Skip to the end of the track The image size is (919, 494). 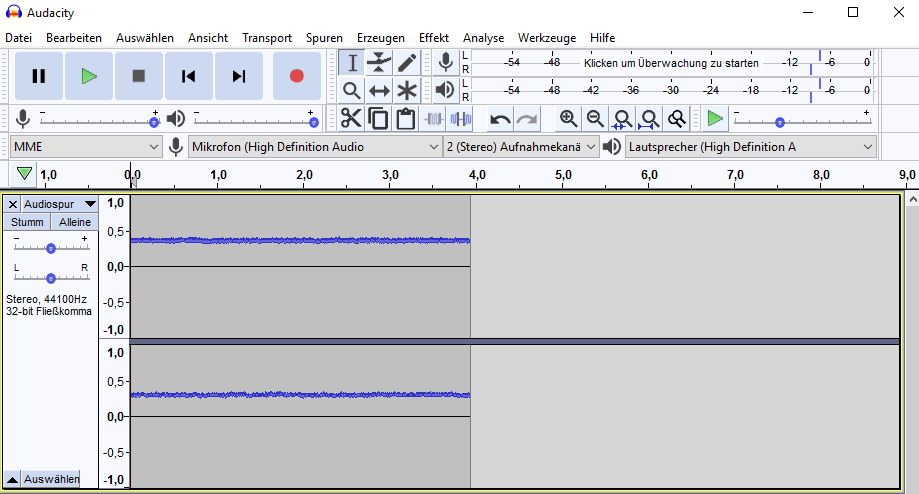click(239, 76)
